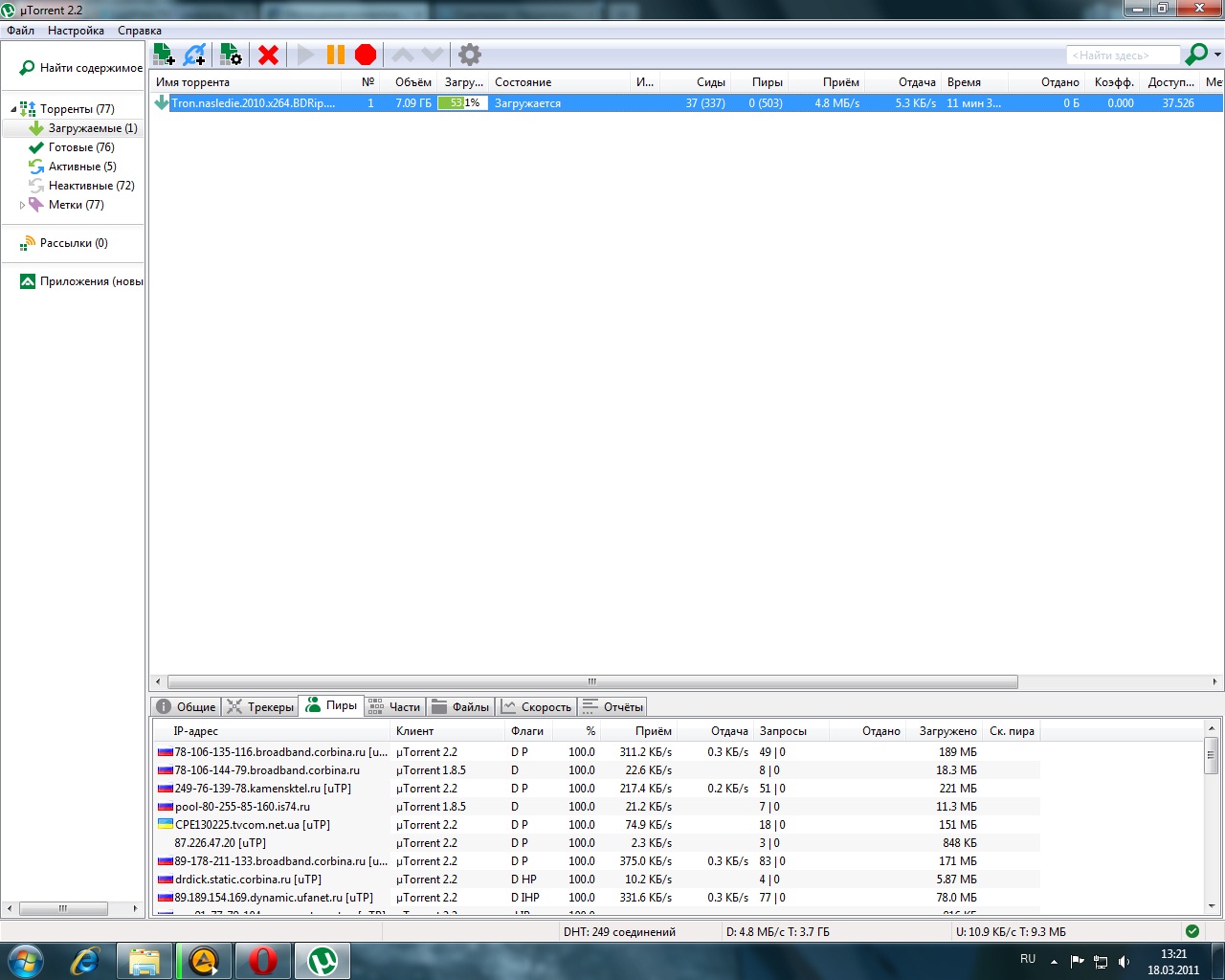Open the Настройка menu
The width and height of the screenshot is (1225, 980).
[x=77, y=31]
